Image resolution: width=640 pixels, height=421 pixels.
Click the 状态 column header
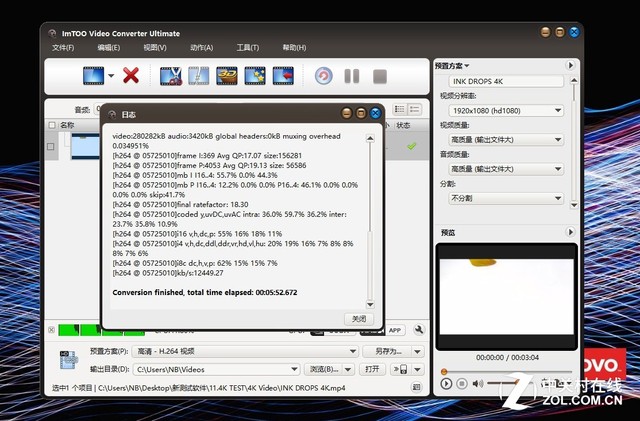(x=403, y=125)
